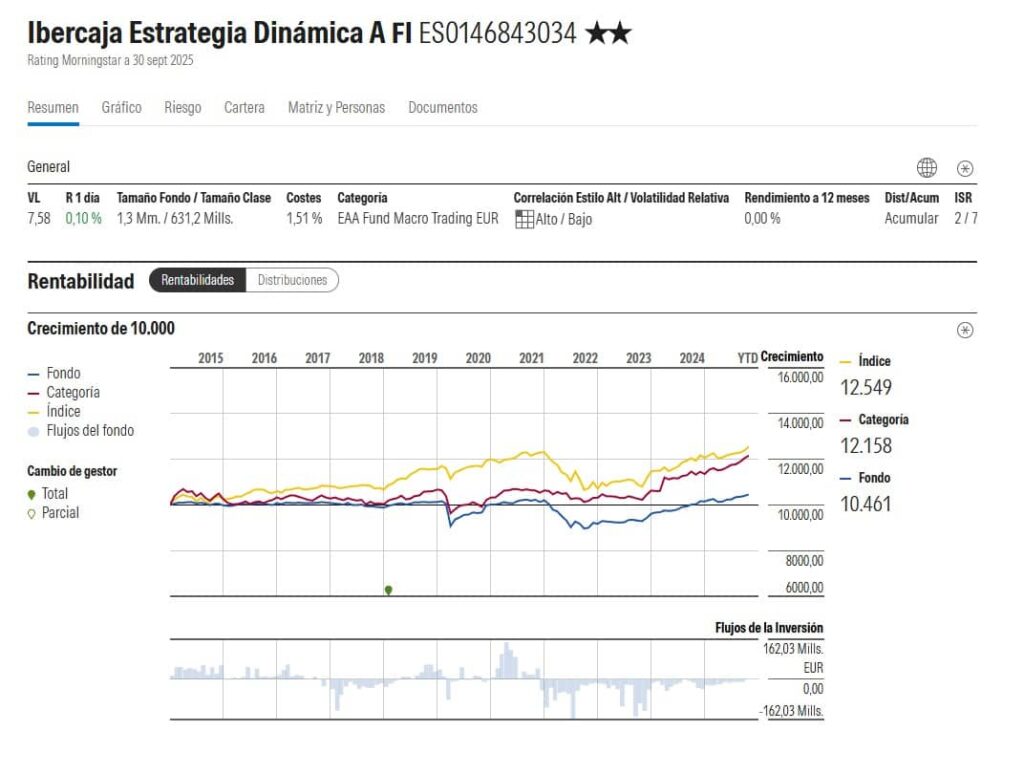Click the 162,03 Mills. flow axis label

pos(793,649)
